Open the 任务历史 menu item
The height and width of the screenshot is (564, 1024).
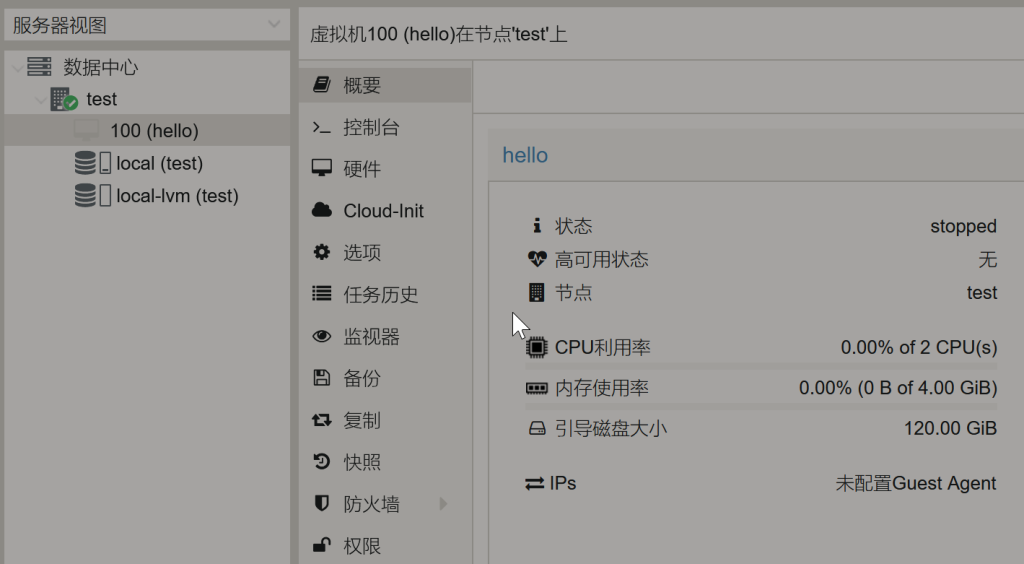pyautogui.click(x=380, y=295)
